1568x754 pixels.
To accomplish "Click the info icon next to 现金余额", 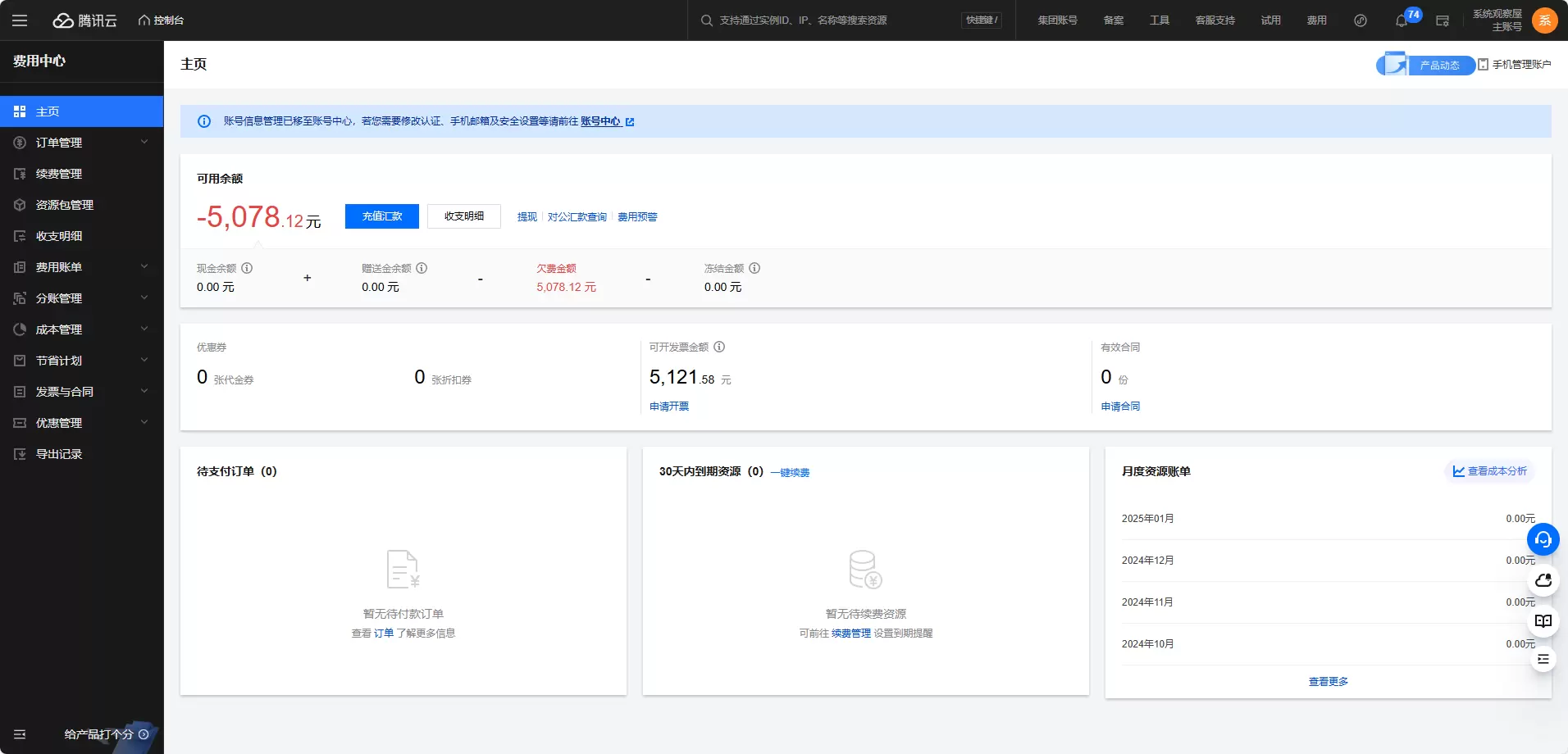I will pos(247,268).
